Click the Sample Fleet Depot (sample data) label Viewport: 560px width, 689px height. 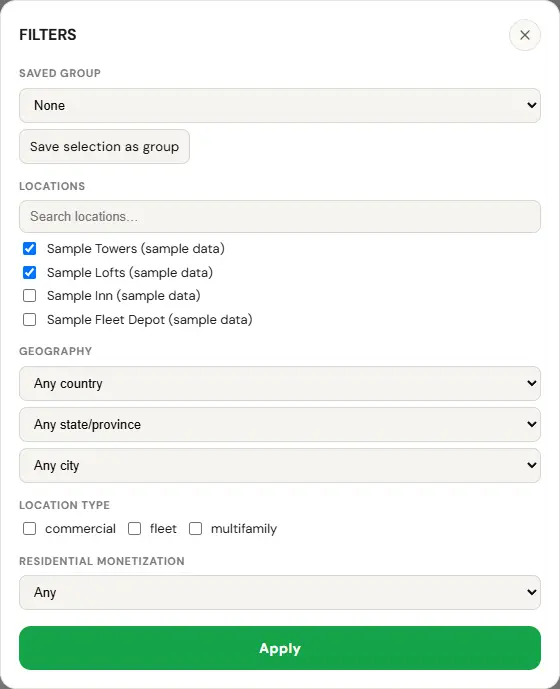(150, 319)
